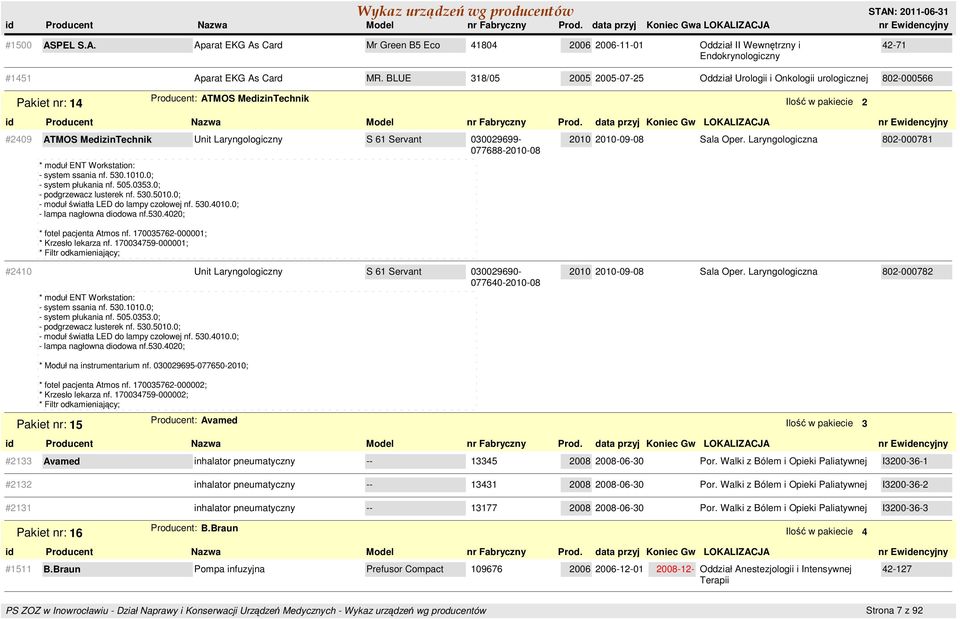This screenshot has height=619, width=960.
Task: Click serial number 13177
Action: [x=484, y=508]
